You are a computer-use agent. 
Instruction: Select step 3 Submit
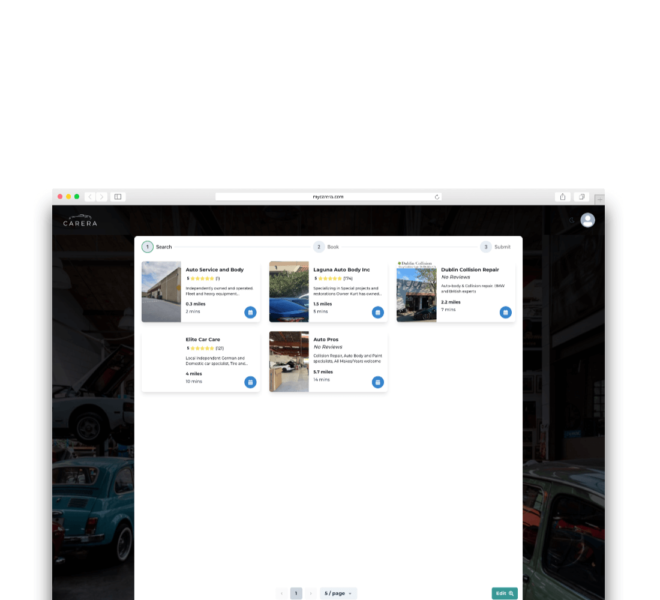click(495, 247)
